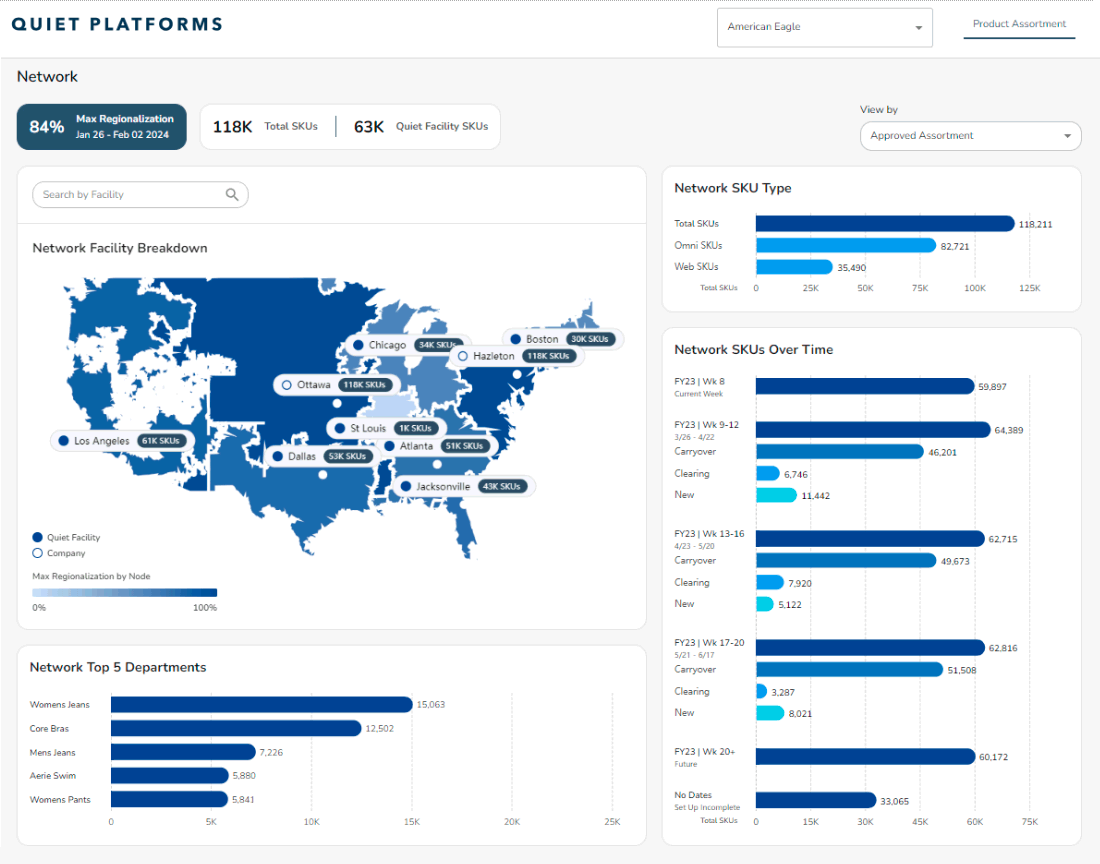This screenshot has width=1100, height=864.
Task: Open the American Eagle client dropdown
Action: [824, 27]
